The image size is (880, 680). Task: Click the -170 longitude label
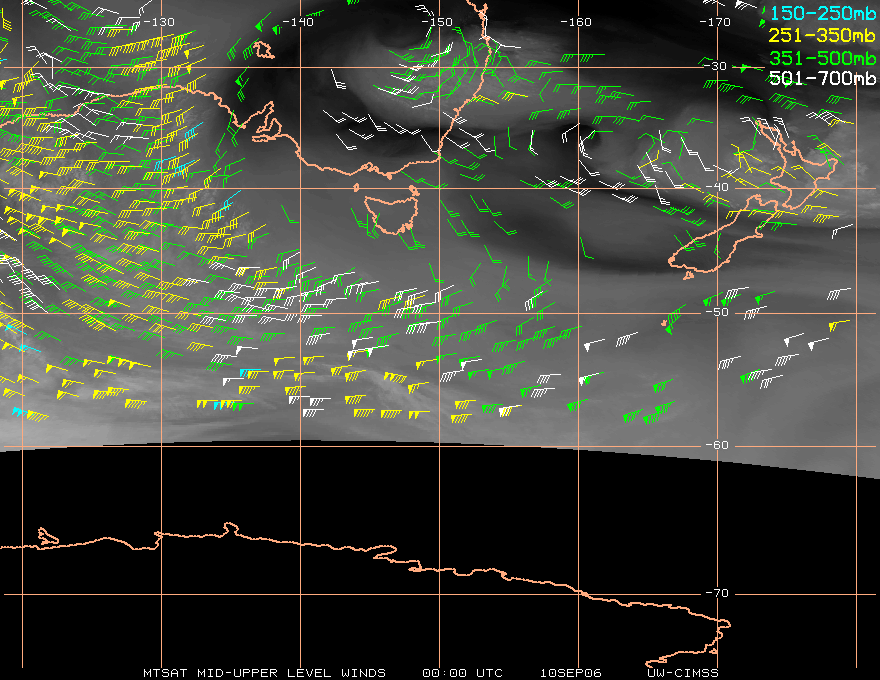pyautogui.click(x=716, y=22)
